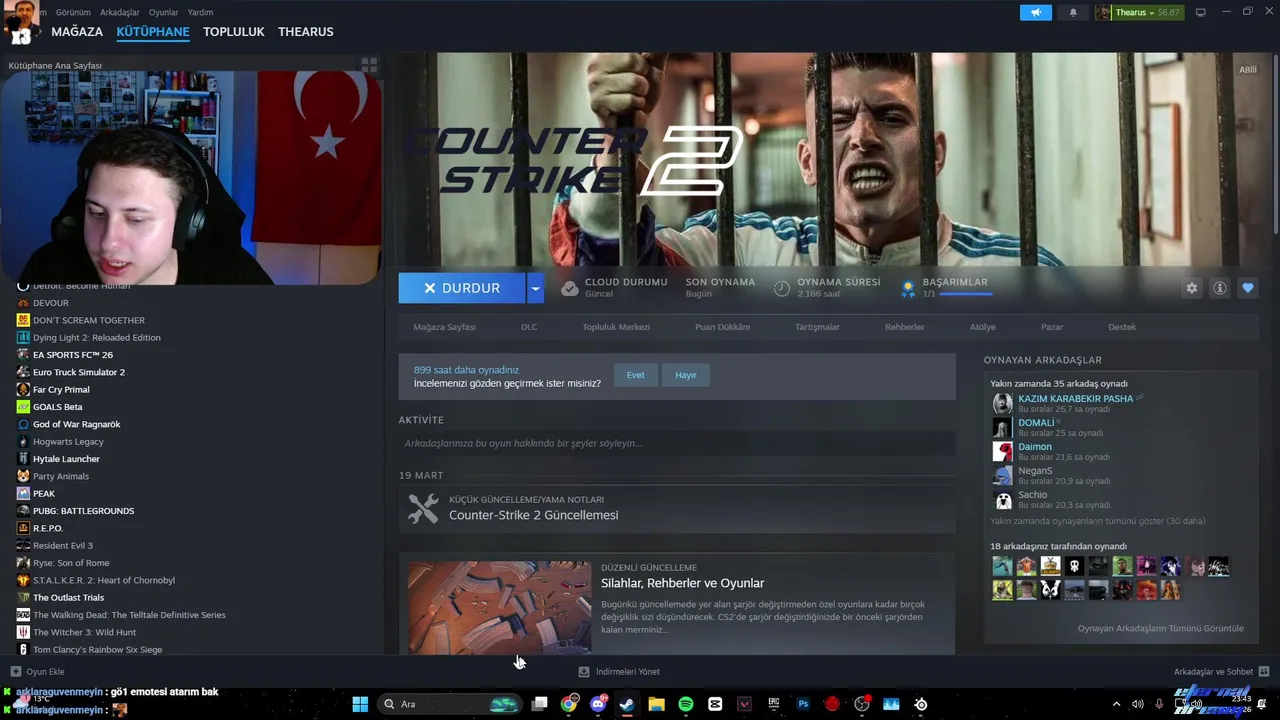Answer Hayır to the review prompt
Screen dimensions: 1280x720
[x=686, y=375]
